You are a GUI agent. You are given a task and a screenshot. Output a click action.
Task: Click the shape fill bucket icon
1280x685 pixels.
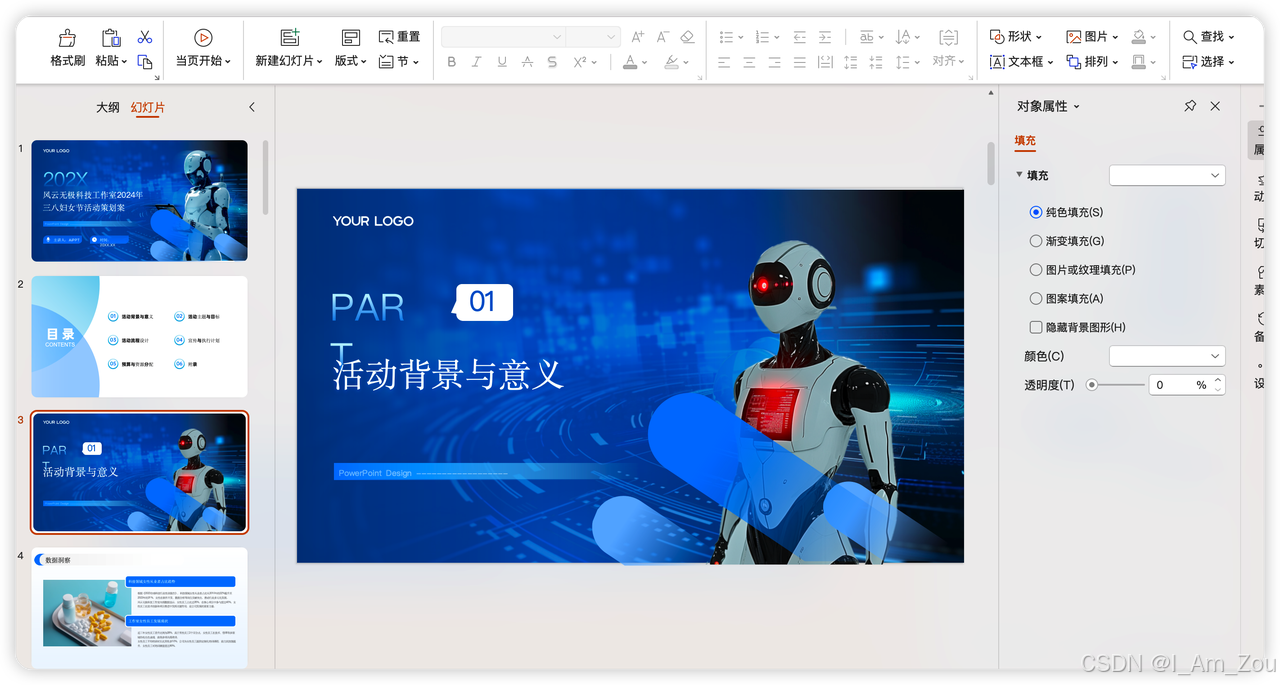(1139, 36)
